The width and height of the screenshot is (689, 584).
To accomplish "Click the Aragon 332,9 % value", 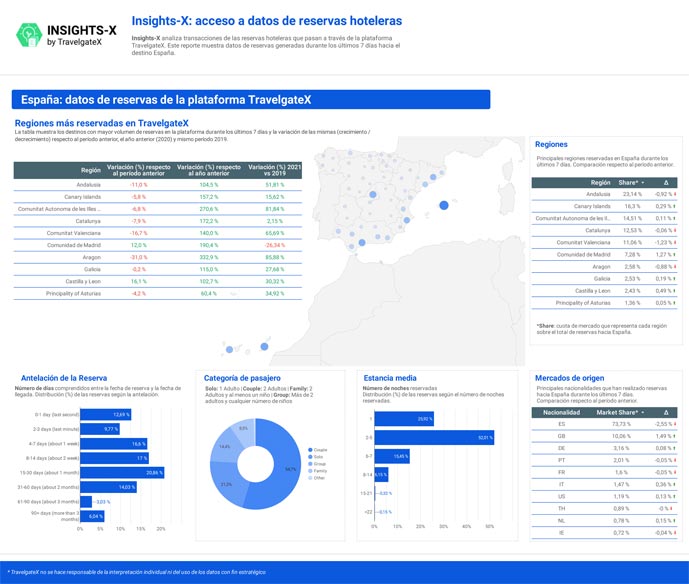I will pos(209,257).
